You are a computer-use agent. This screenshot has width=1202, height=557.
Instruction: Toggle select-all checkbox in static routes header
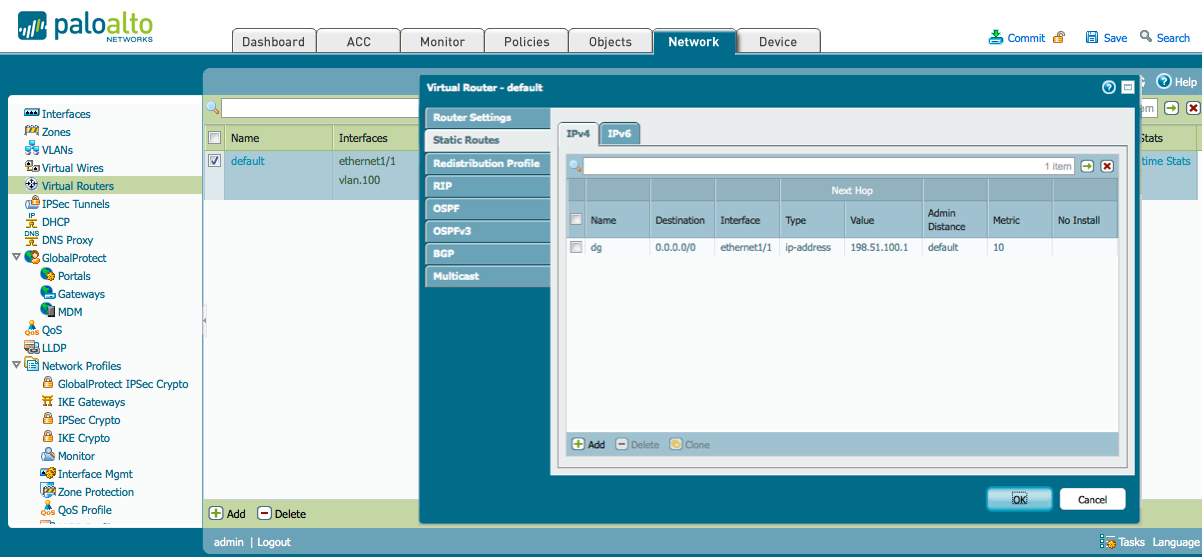[x=576, y=220]
